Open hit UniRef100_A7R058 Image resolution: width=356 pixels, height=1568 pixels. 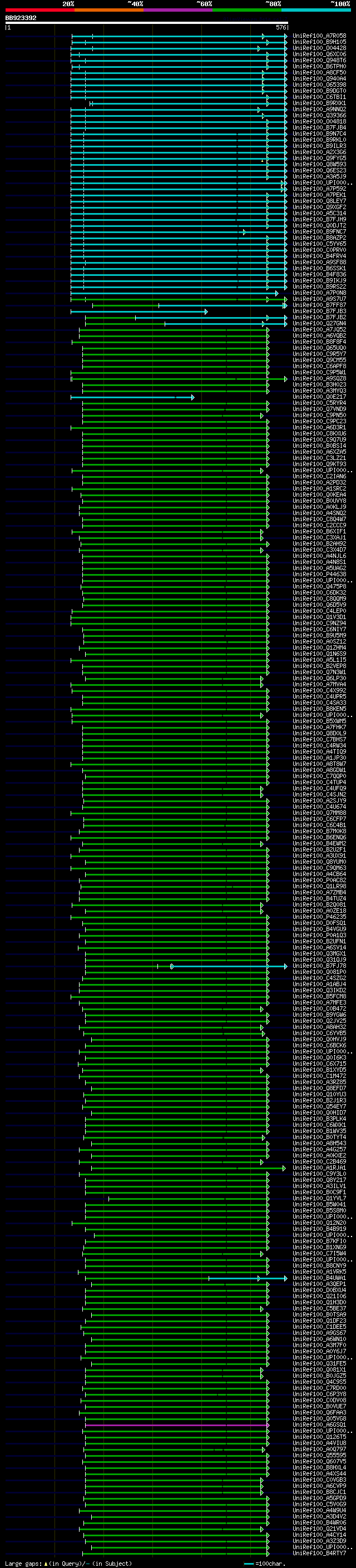pyautogui.click(x=319, y=36)
